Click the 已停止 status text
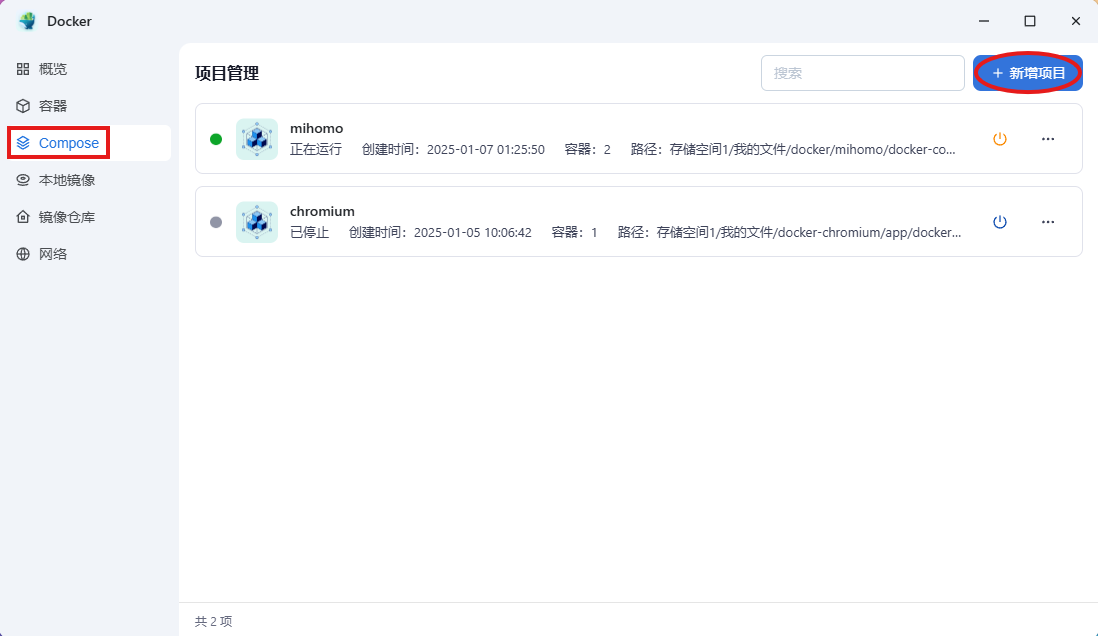Viewport: 1098px width, 636px height. (310, 233)
